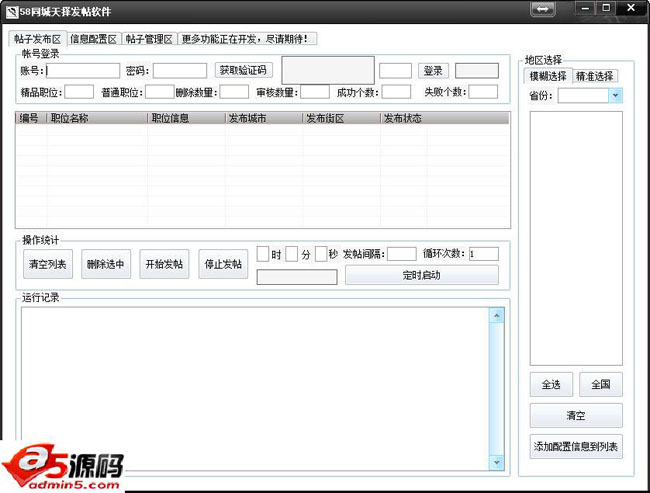Click the region list box under 省份
The width and height of the screenshot is (650, 493).
tap(576, 238)
